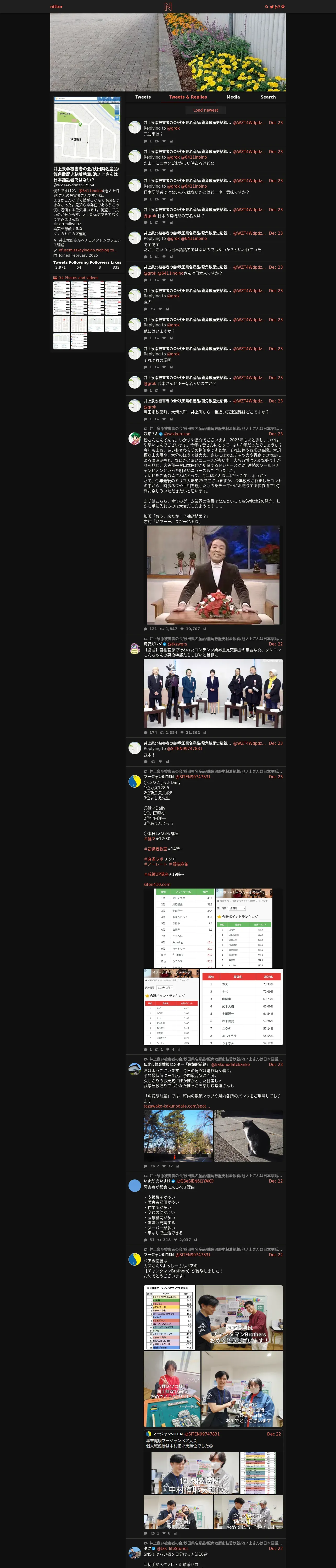The image size is (336, 1568).
Task: Click the Likes count 832
Action: pos(116,267)
